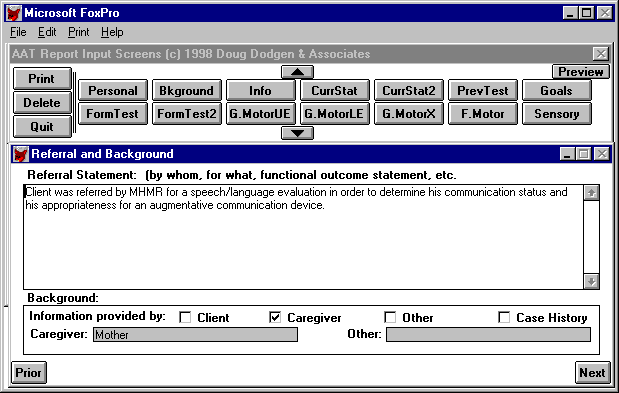Image resolution: width=619 pixels, height=393 pixels.
Task: Click the Referral and Background window fox icon
Action: (20, 154)
